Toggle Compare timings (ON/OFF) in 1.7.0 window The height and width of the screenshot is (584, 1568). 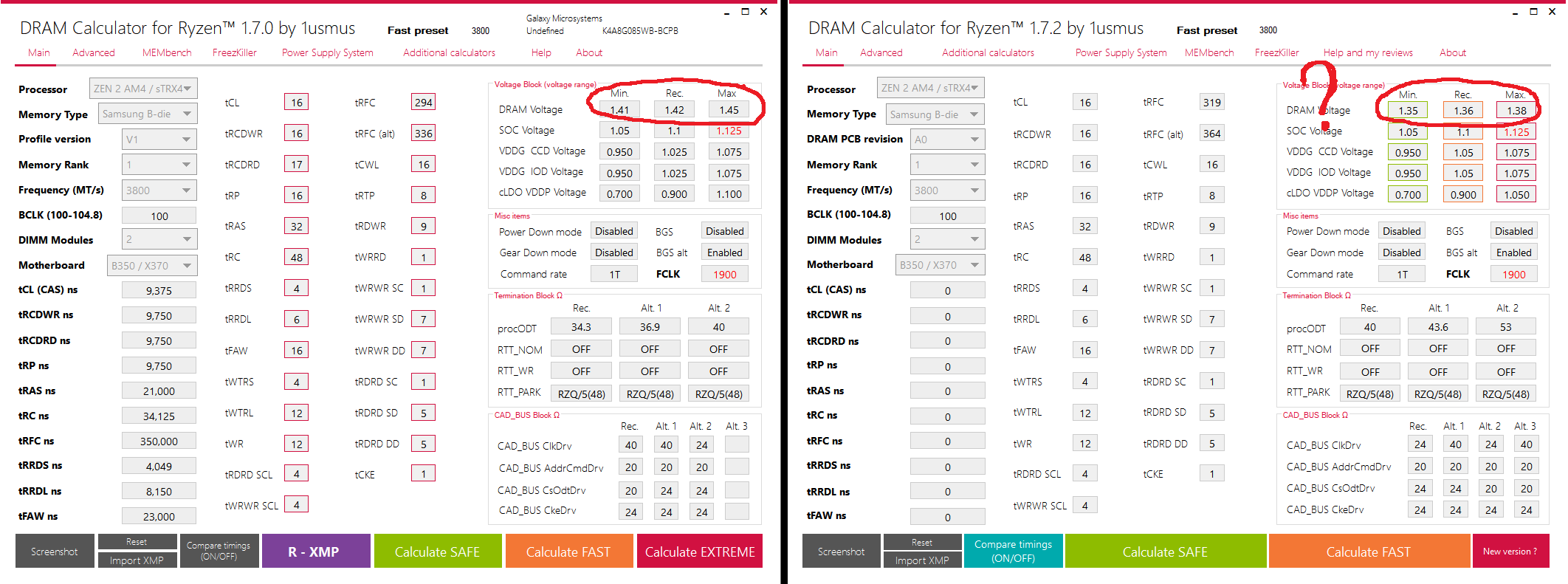(219, 551)
